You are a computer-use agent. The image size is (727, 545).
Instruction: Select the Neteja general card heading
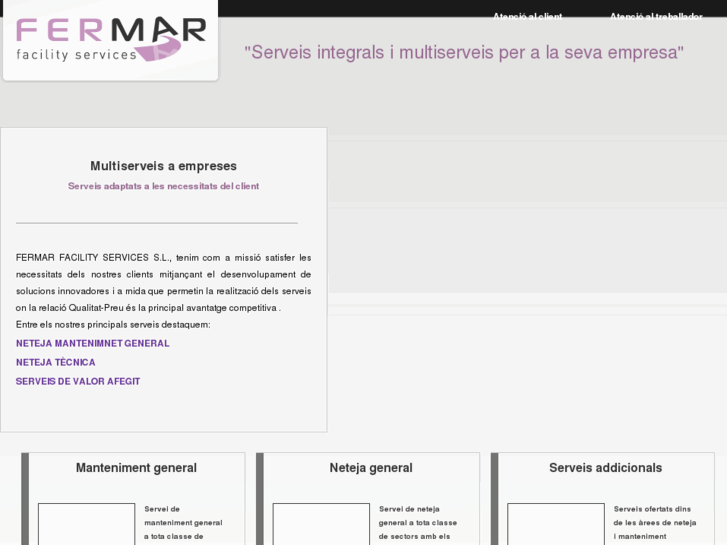[371, 468]
